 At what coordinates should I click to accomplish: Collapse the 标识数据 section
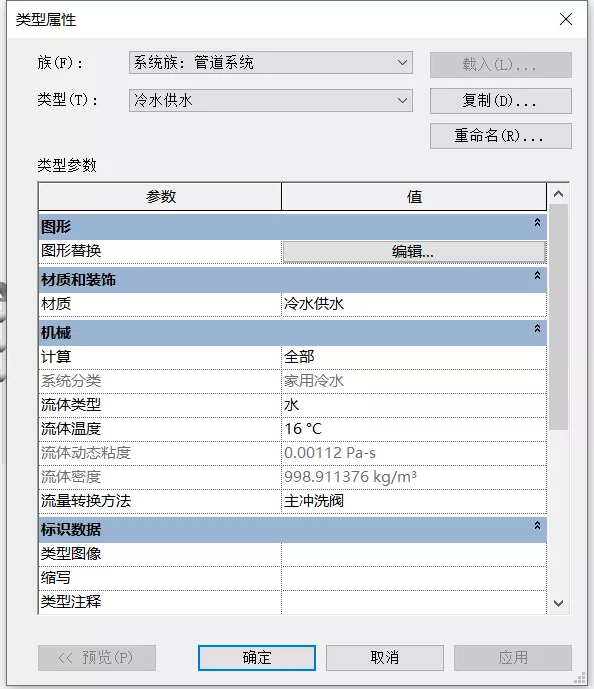(537, 526)
